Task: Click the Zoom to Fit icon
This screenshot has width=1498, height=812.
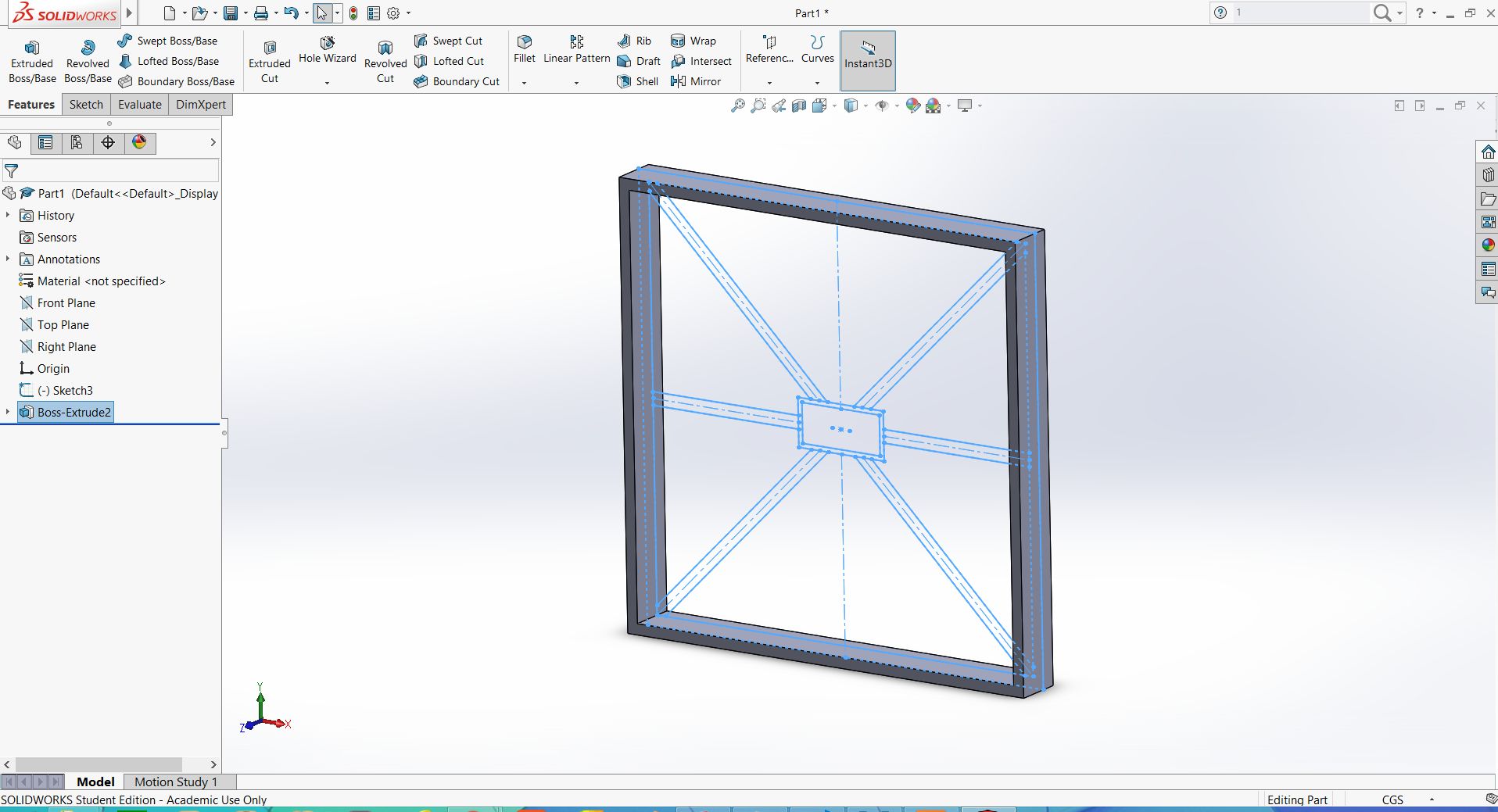Action: (737, 106)
